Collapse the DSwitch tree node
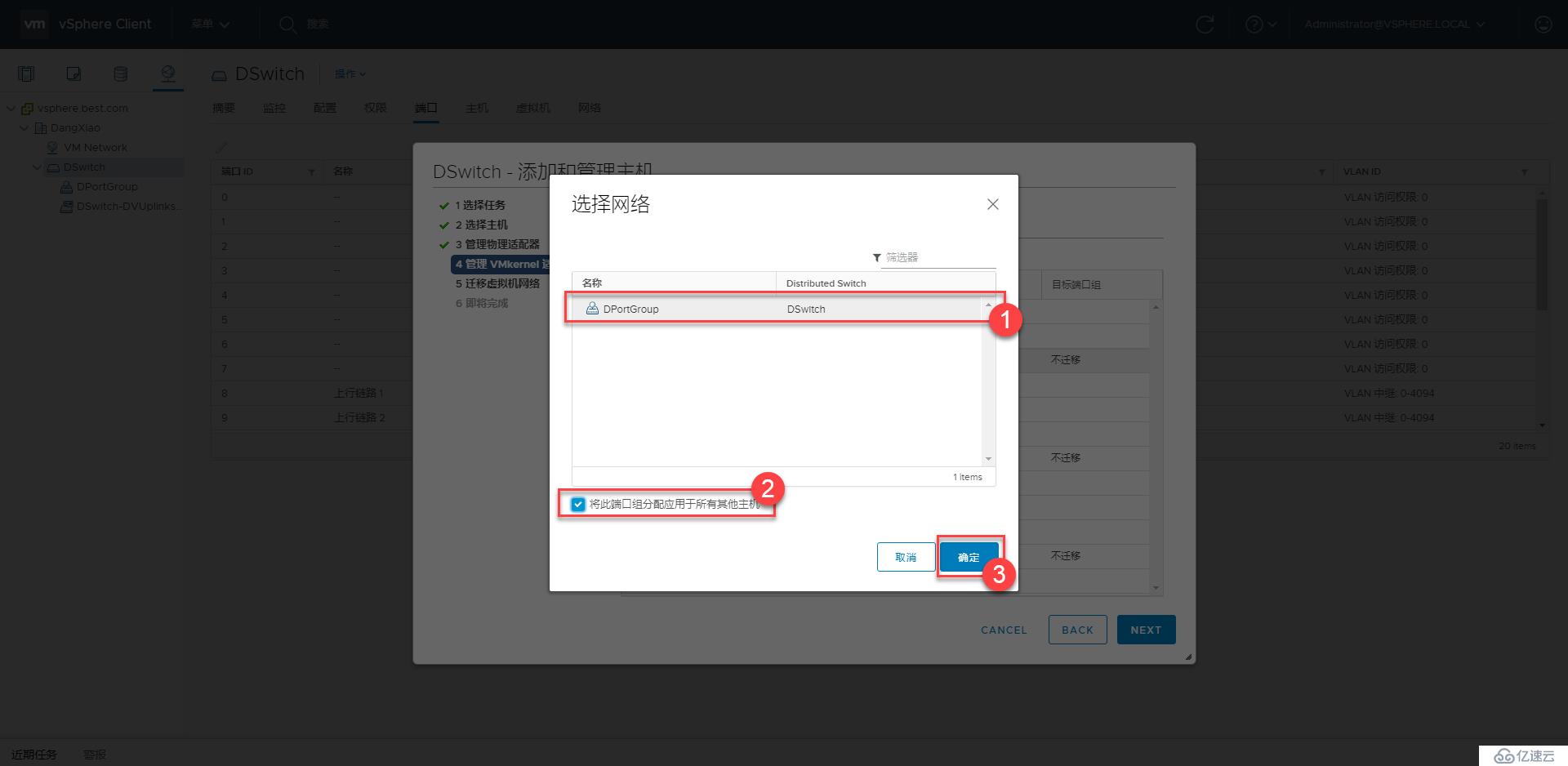 tap(38, 167)
